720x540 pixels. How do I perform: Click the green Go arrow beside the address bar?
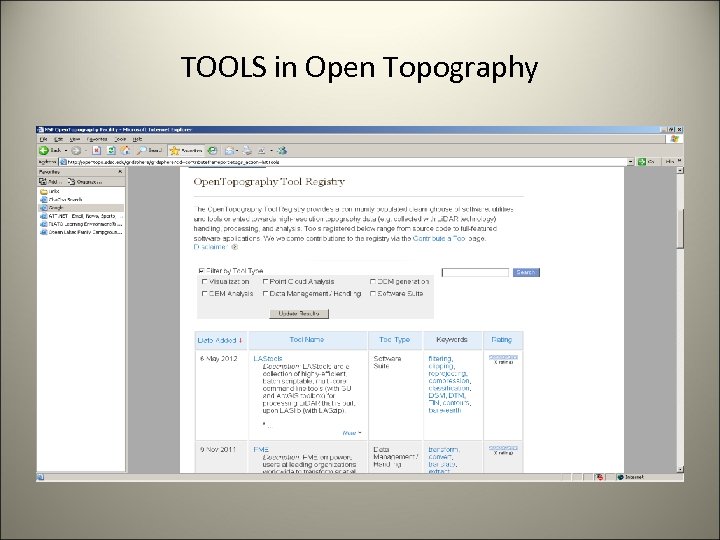click(x=642, y=162)
